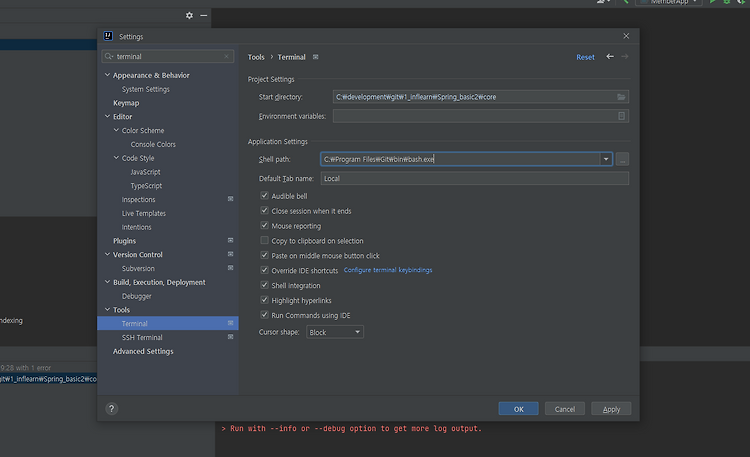
Task: Open the Cursor shape Block dropdown
Action: (x=335, y=332)
